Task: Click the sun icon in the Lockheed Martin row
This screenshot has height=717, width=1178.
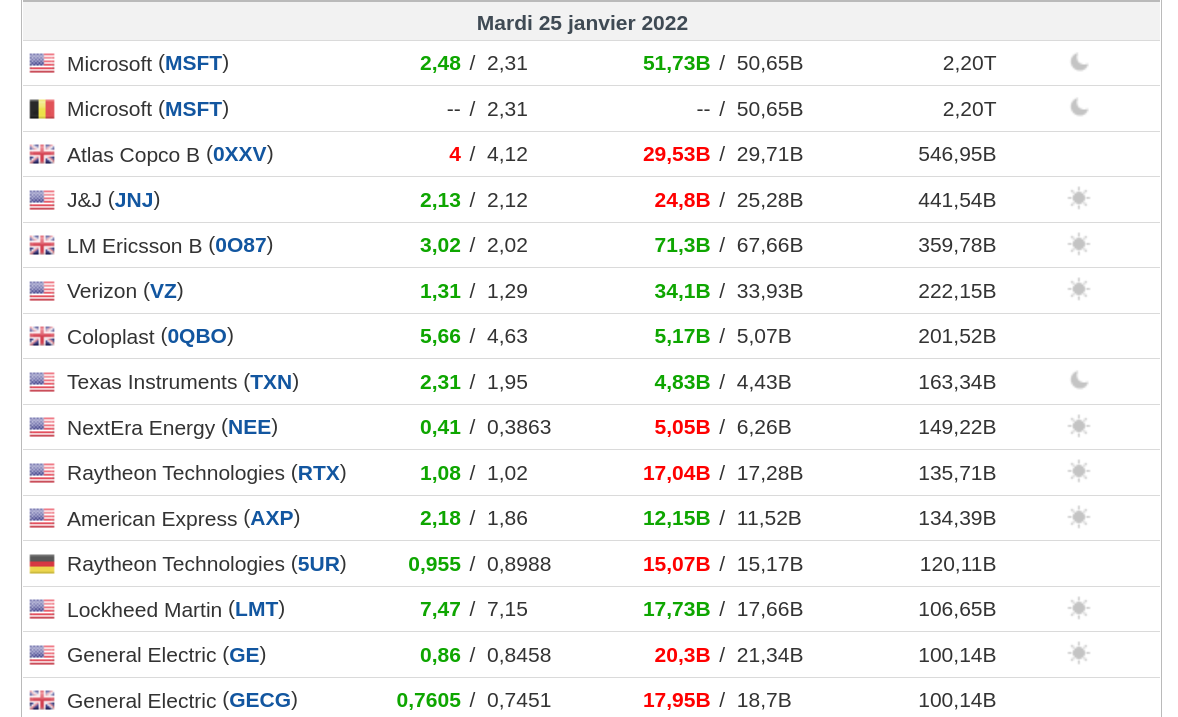Action: pos(1078,608)
